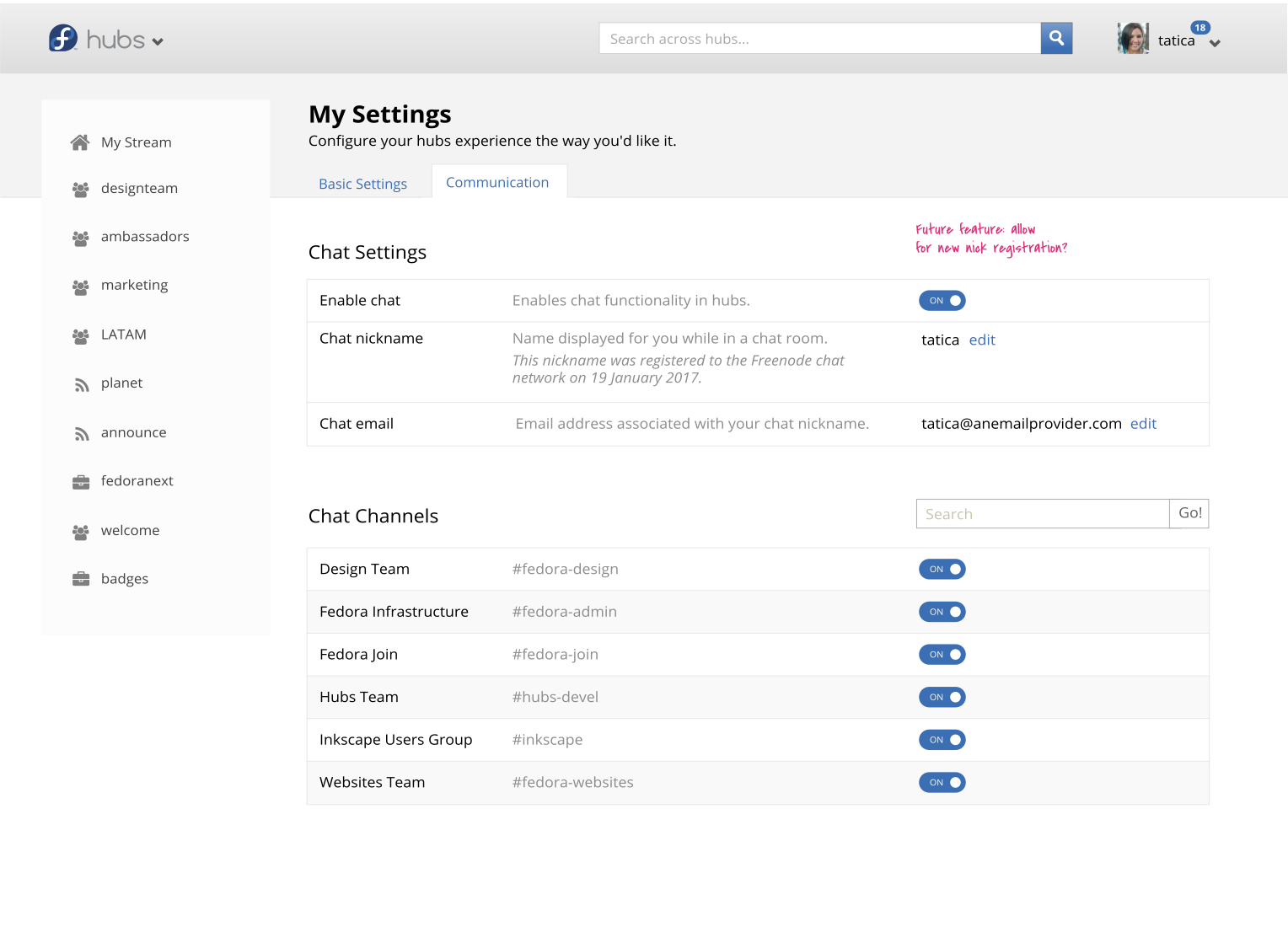Click the badges briefcase icon
Image resolution: width=1288 pixels, height=948 pixels.
point(81,579)
